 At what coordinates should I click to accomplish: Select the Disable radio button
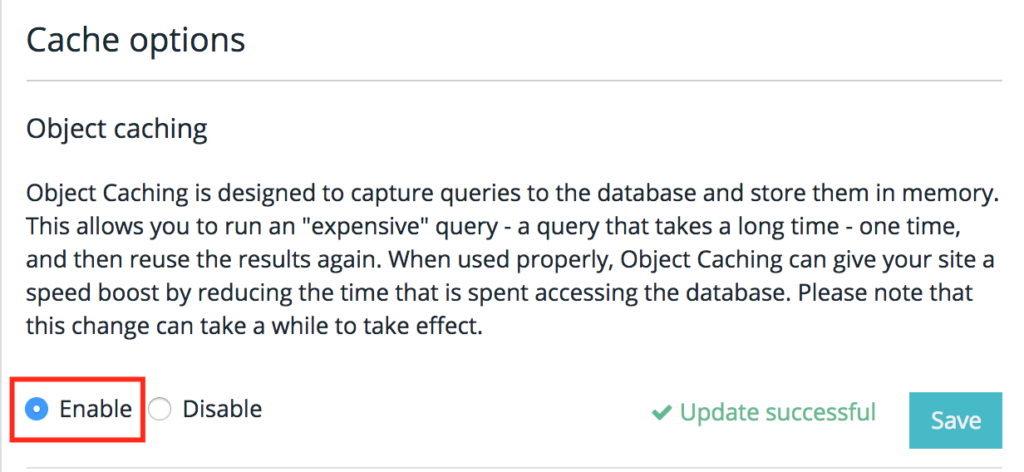159,409
